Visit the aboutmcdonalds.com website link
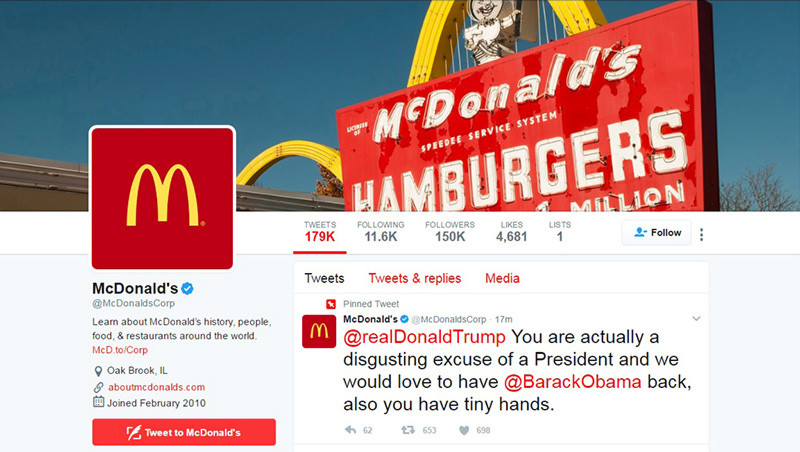Image resolution: width=800 pixels, height=452 pixels. point(156,387)
